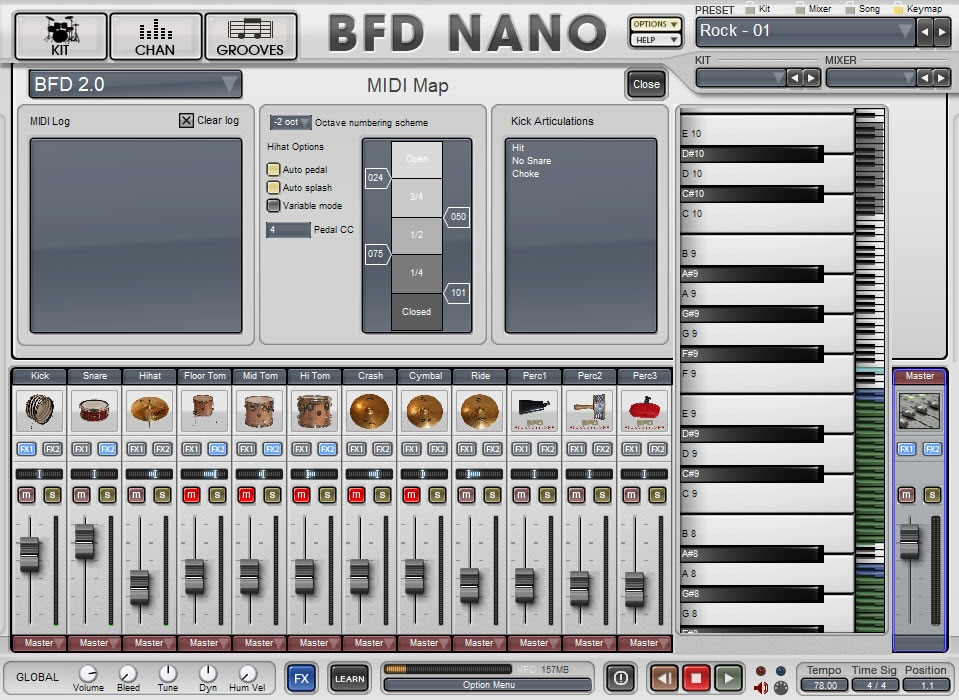Viewport: 959px width, 700px height.
Task: Click the LEARN button
Action: pyautogui.click(x=349, y=679)
